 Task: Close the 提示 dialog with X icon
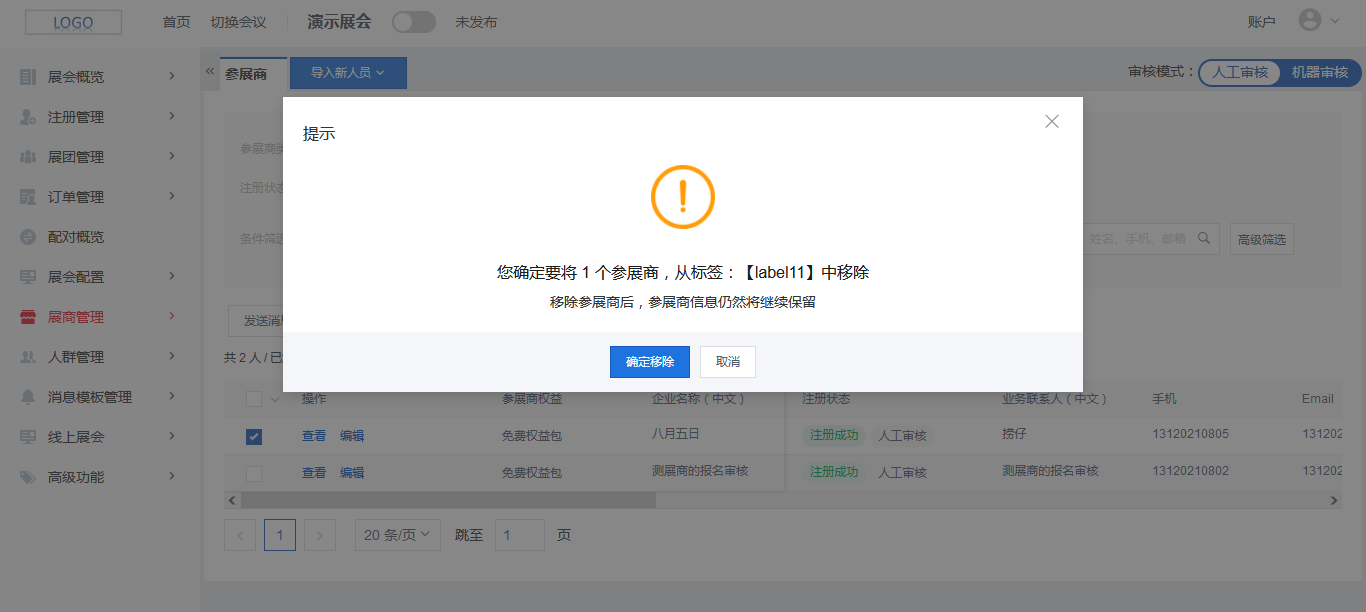coord(1051,121)
